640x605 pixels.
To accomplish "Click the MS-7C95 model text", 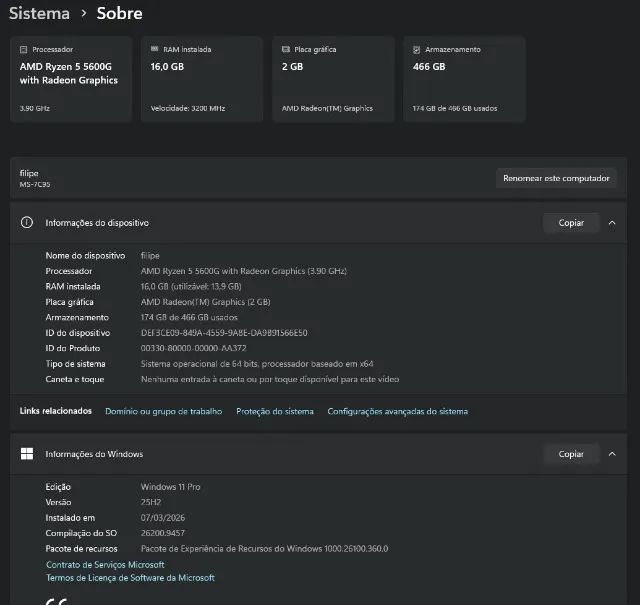I will (35, 185).
